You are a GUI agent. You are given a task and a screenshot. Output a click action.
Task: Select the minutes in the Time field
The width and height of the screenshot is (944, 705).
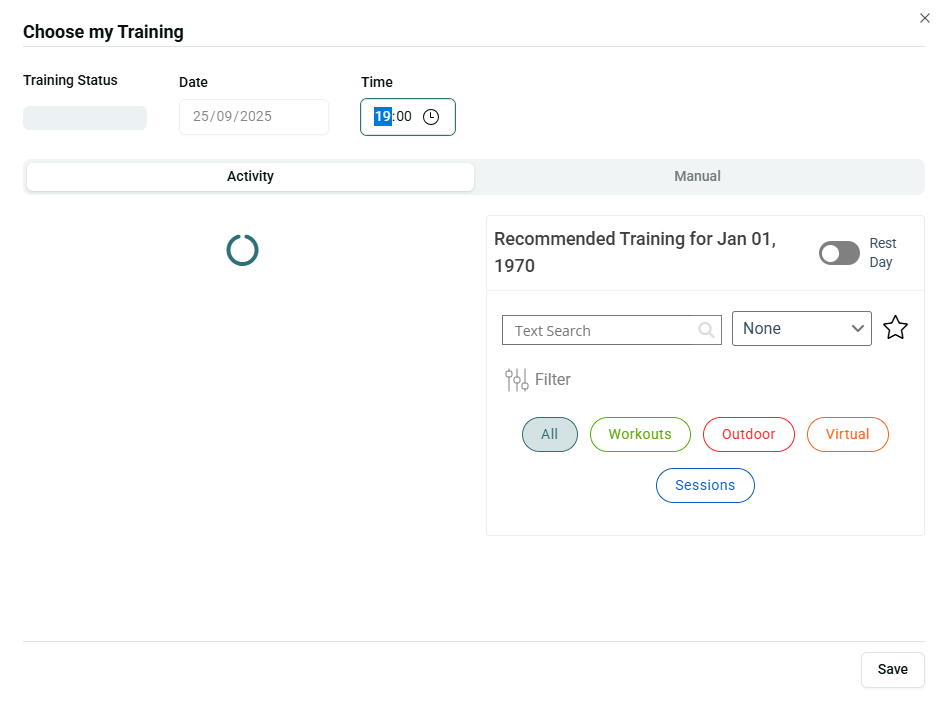[404, 117]
